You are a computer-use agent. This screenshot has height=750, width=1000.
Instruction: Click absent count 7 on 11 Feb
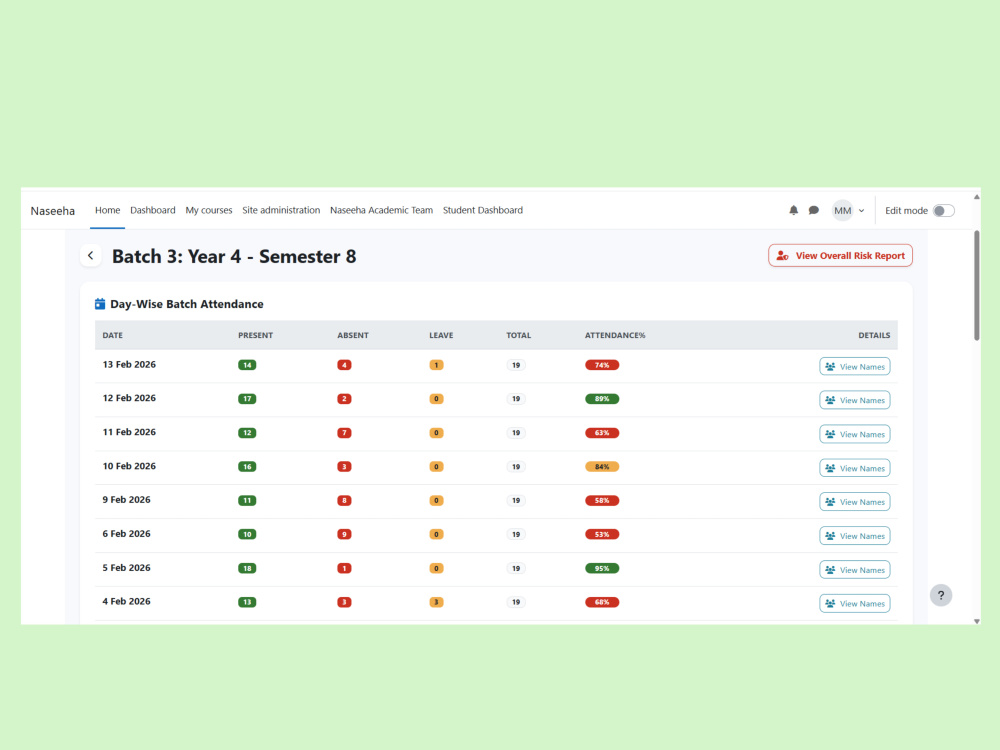pyautogui.click(x=344, y=433)
